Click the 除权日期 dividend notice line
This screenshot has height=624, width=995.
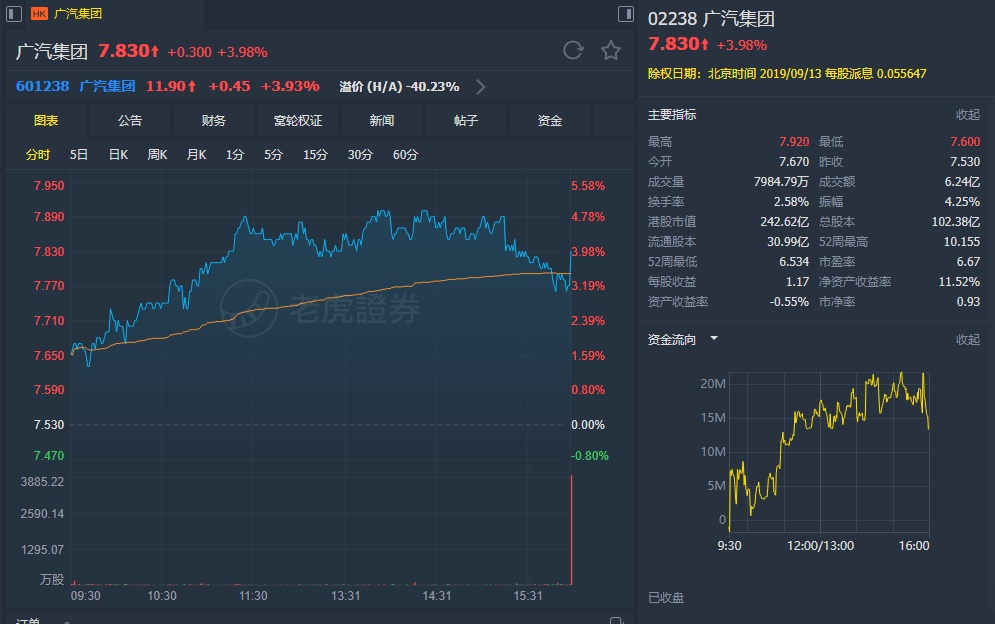tap(787, 74)
